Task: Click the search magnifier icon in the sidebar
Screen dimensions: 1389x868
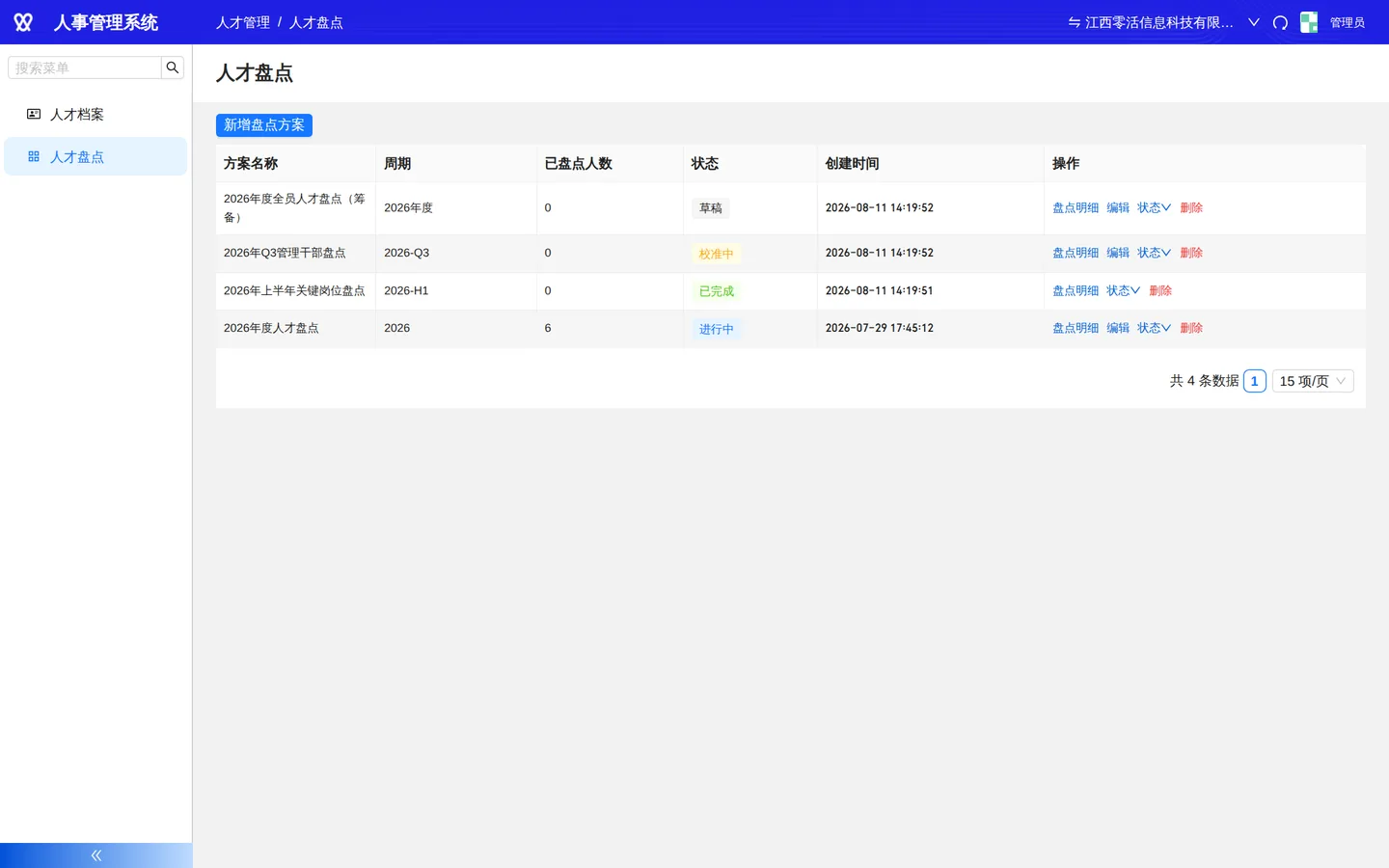Action: (173, 68)
